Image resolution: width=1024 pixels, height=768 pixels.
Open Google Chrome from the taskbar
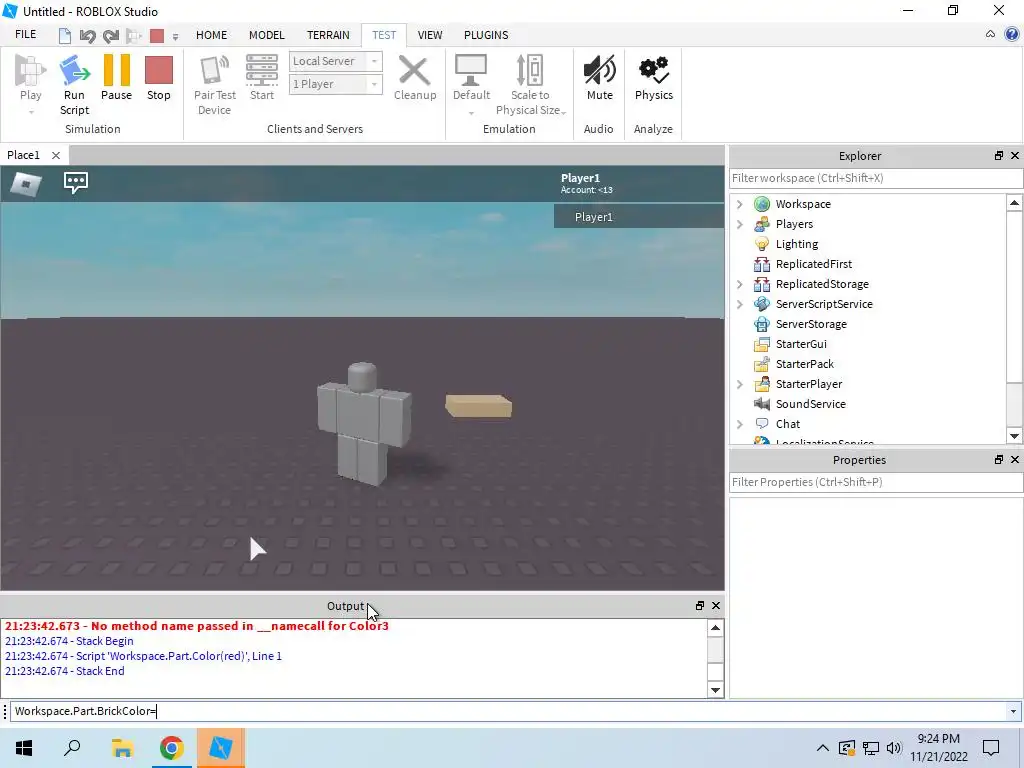click(x=171, y=748)
